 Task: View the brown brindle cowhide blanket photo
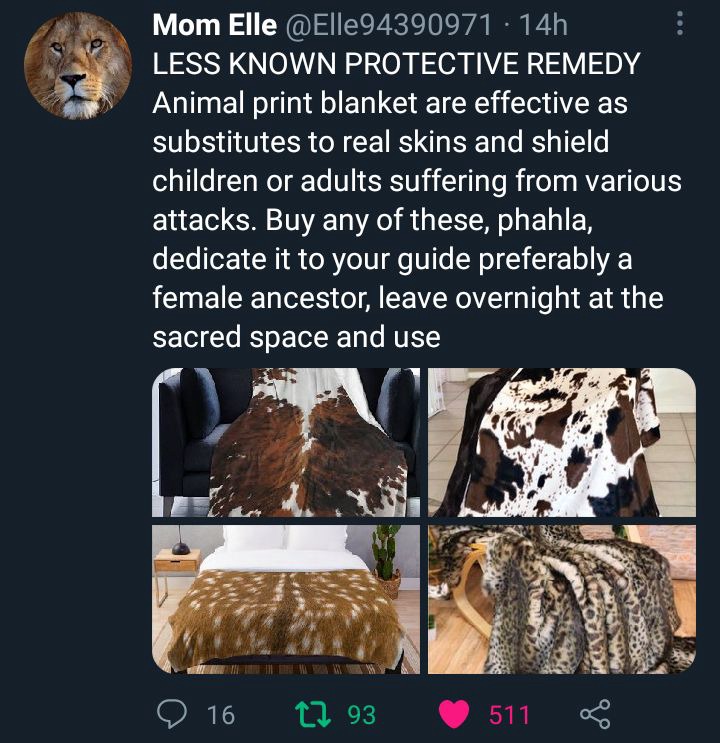[286, 442]
